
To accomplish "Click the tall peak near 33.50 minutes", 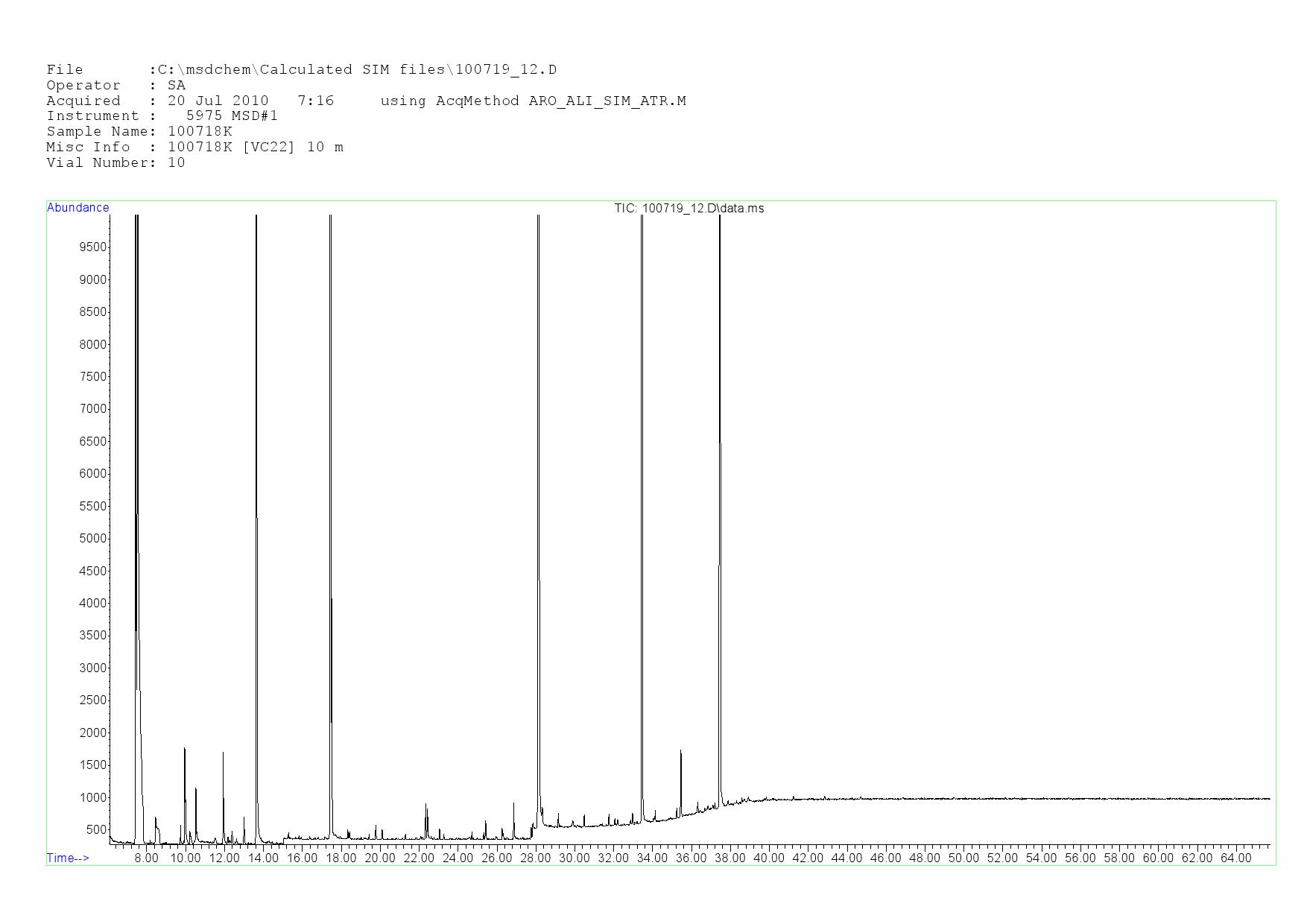I will tap(642, 522).
